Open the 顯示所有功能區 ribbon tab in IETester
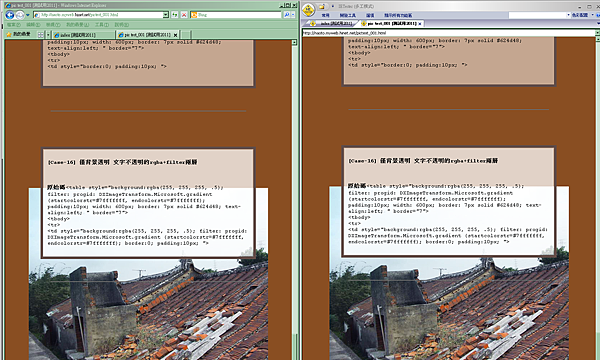 click(x=398, y=15)
